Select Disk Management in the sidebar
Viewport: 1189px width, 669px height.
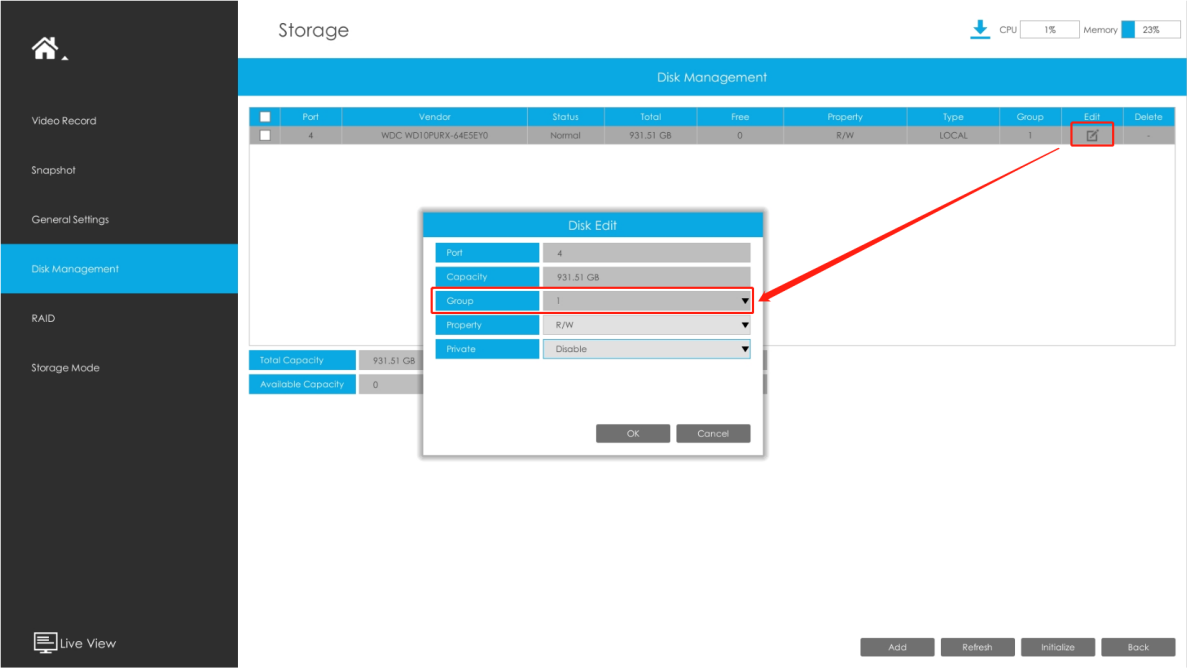(x=119, y=269)
